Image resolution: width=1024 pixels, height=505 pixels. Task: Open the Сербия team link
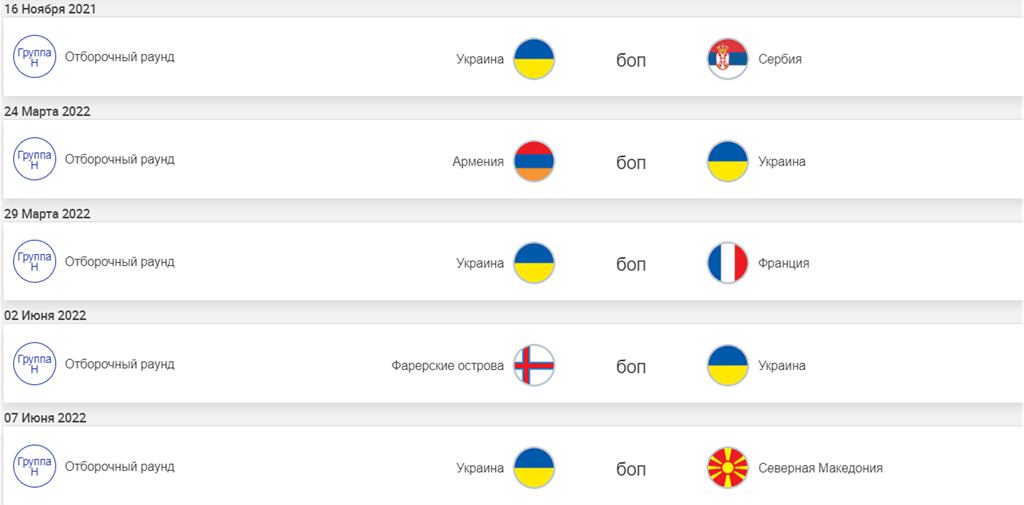coord(779,59)
